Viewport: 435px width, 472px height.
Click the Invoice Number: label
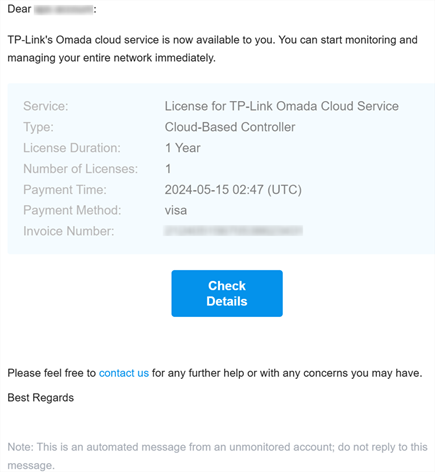click(69, 231)
